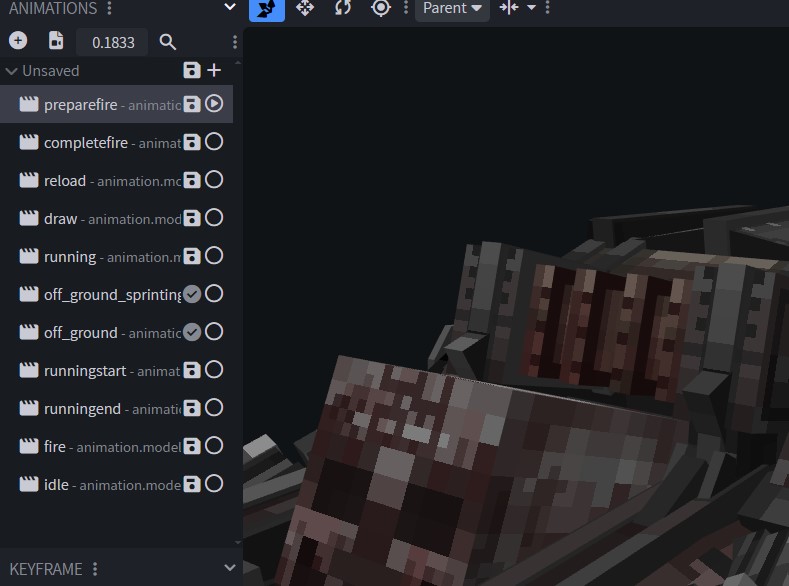Open the animation toolbar three-dot menu
Viewport: 789px width, 586px height.
click(234, 42)
